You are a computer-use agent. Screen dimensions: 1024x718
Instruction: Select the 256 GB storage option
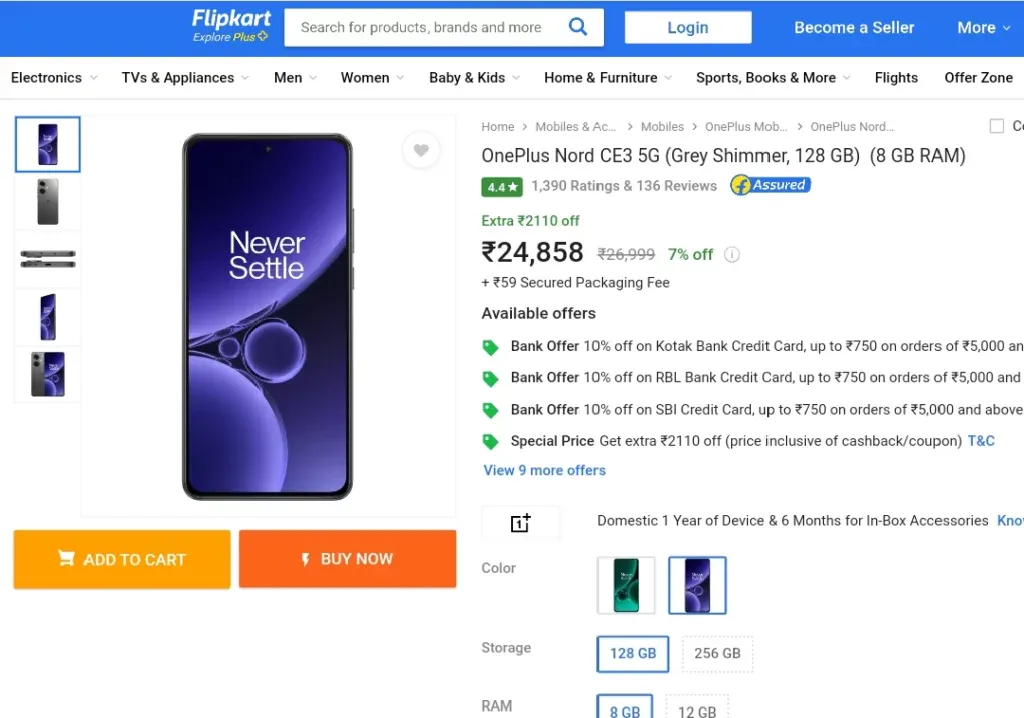click(717, 653)
